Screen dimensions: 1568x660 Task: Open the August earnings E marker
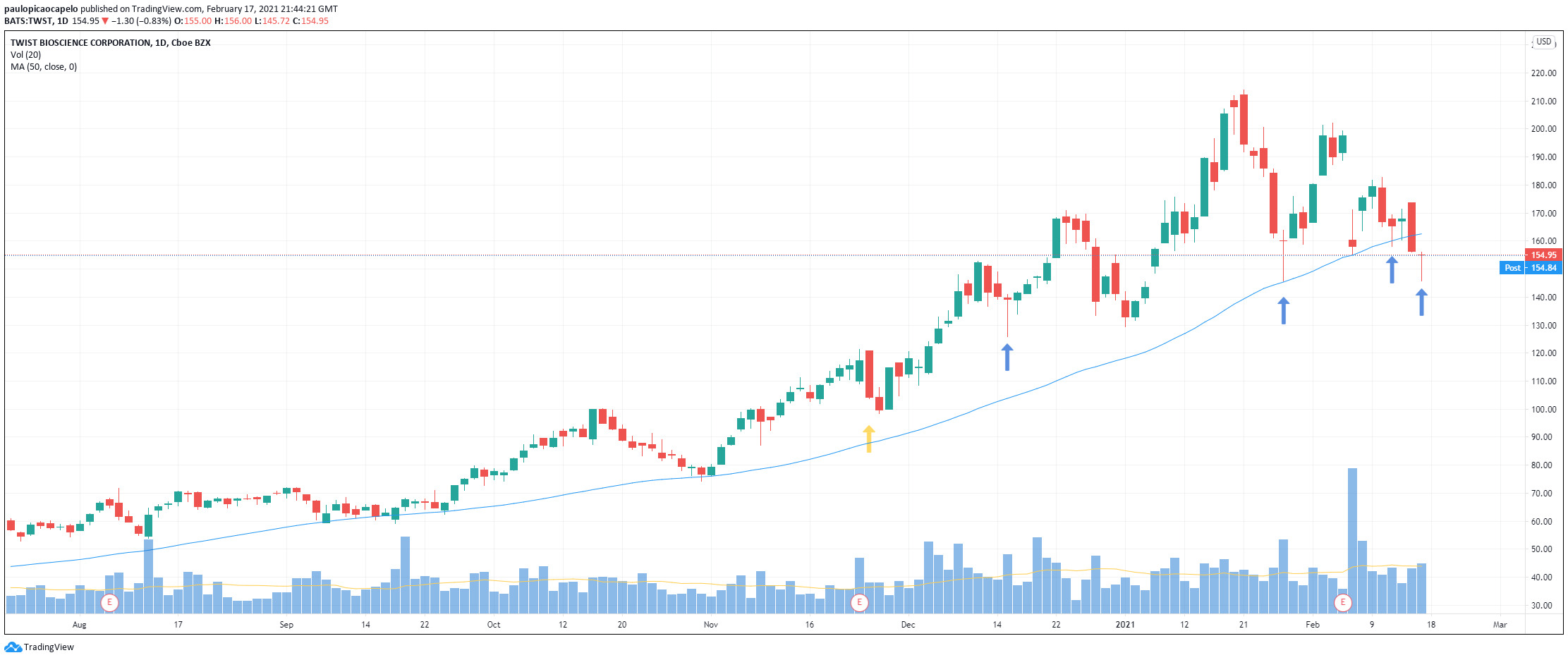[x=109, y=603]
